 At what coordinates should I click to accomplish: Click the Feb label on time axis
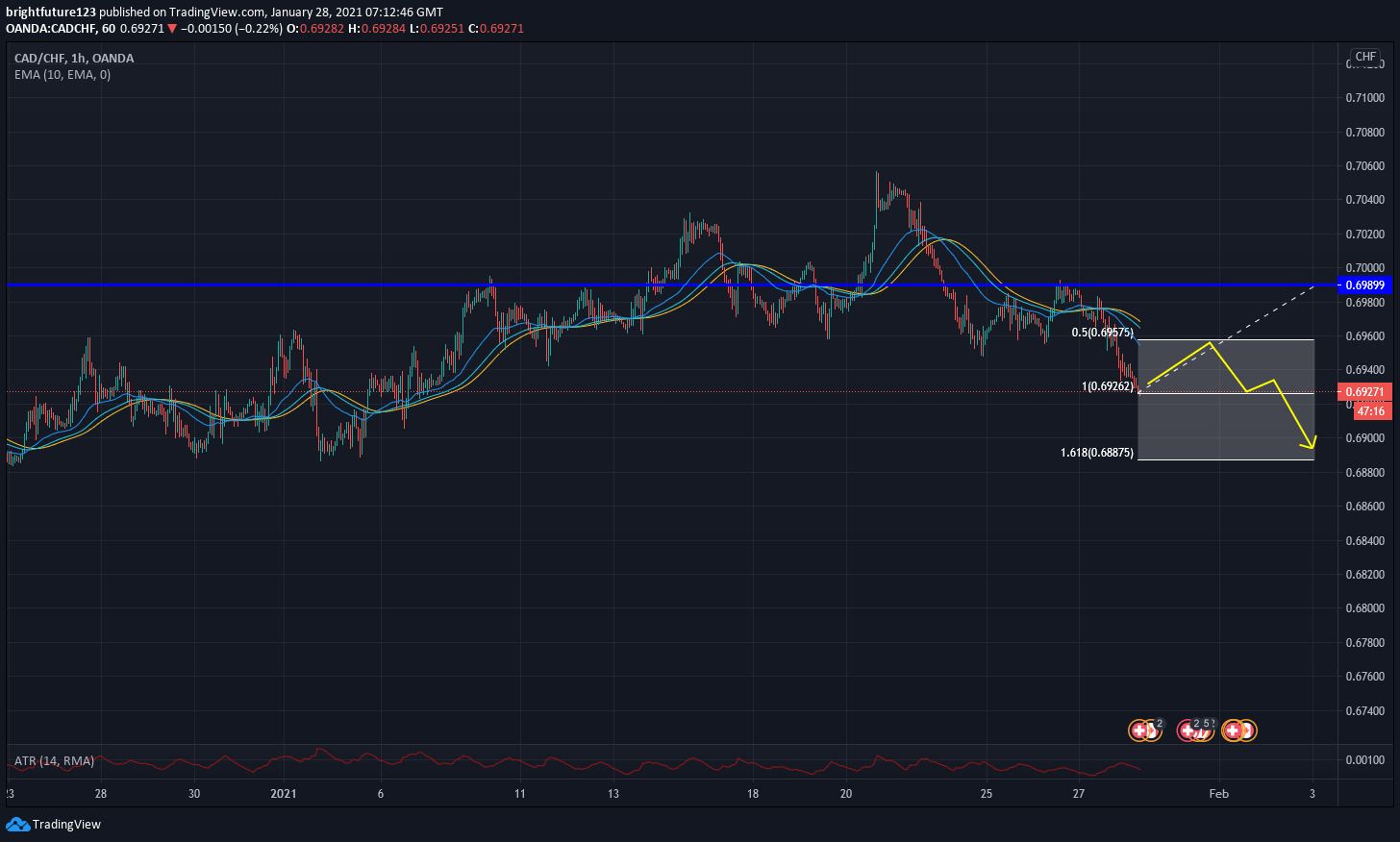[x=1218, y=794]
